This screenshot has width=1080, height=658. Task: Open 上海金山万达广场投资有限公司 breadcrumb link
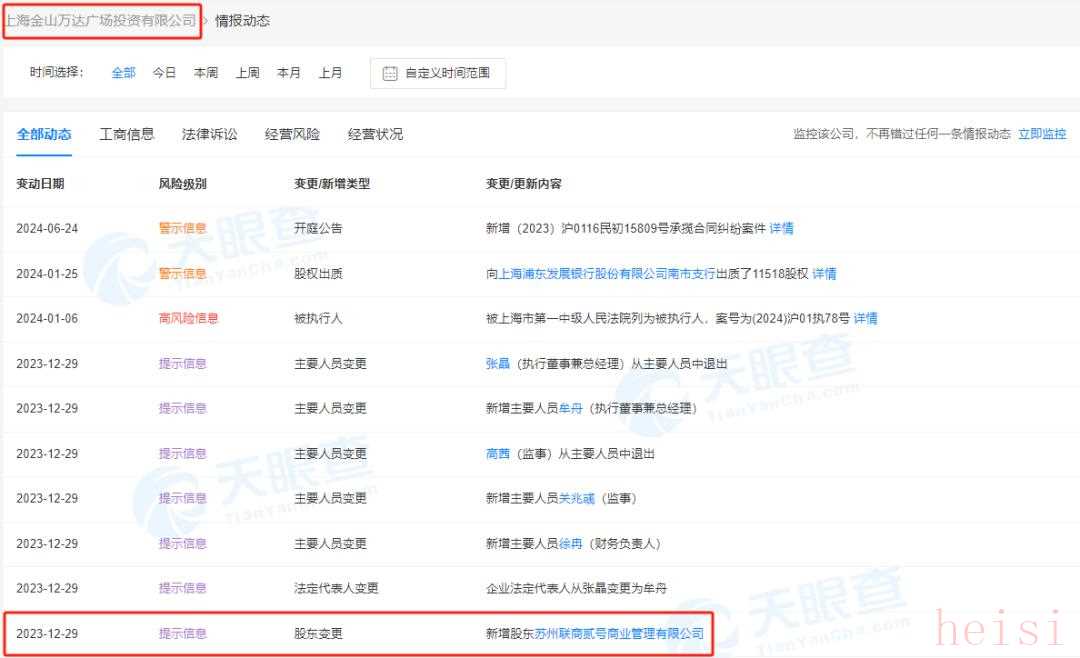pos(100,20)
